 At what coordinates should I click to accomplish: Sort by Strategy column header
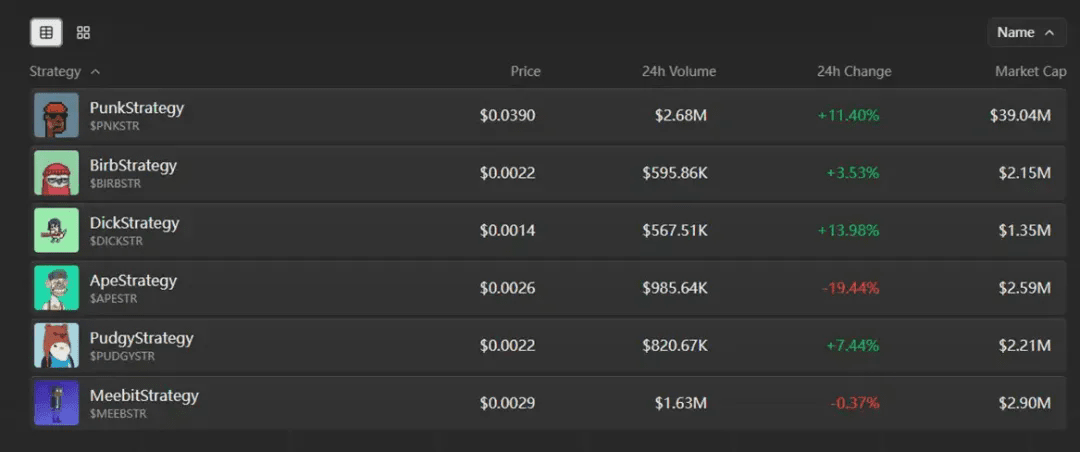tap(65, 72)
